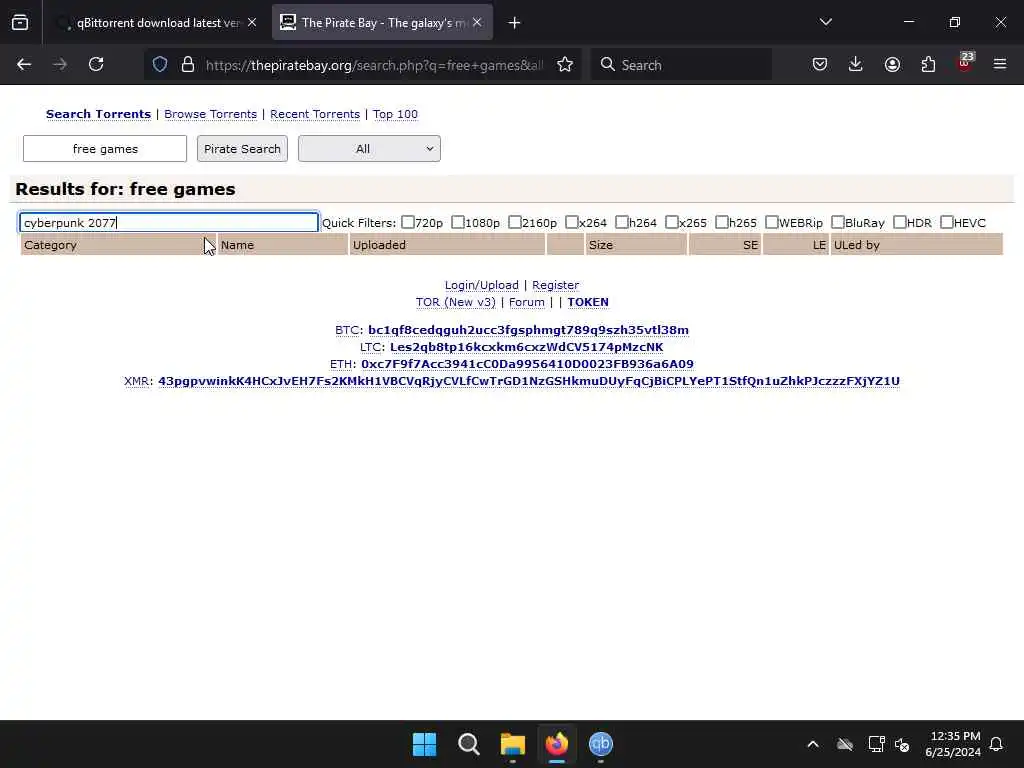Bookmark this page with star icon
The image size is (1024, 768).
point(565,65)
